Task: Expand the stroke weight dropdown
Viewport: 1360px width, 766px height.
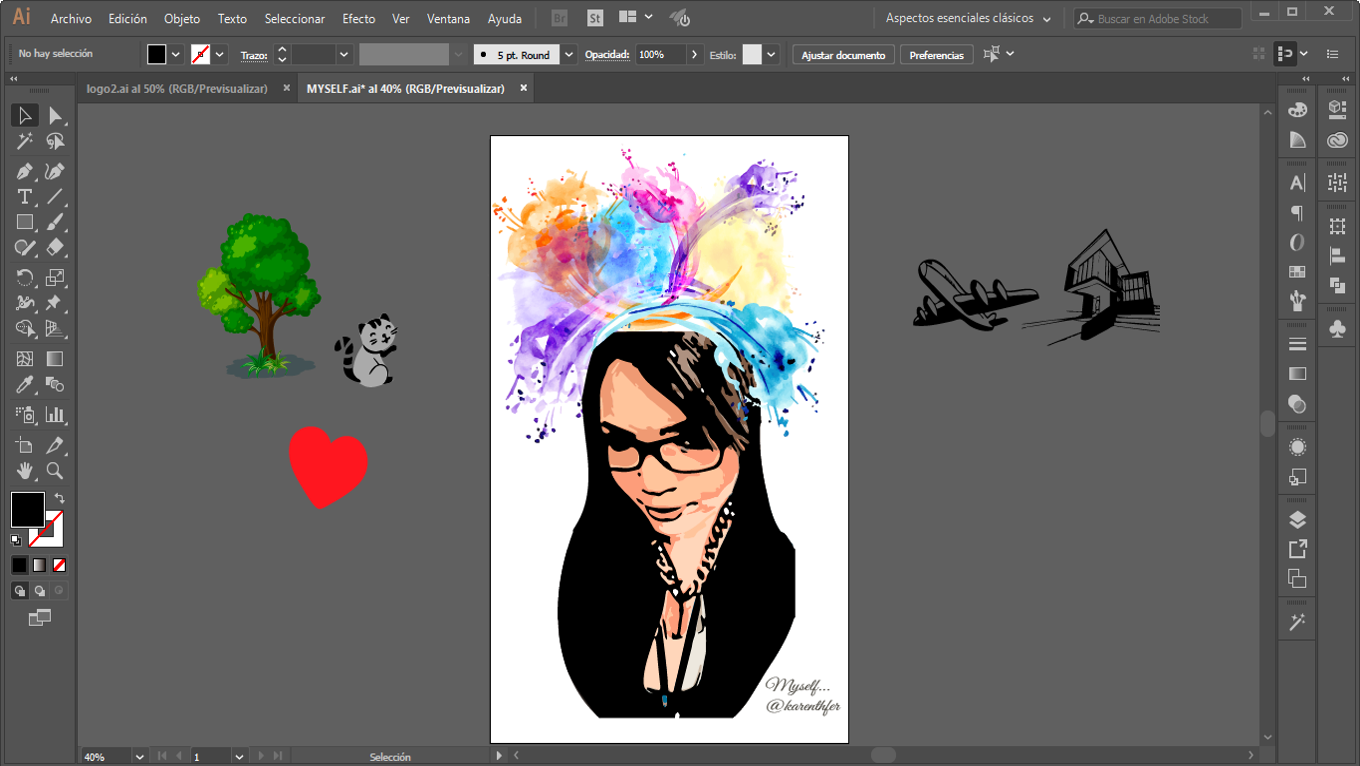Action: tap(344, 54)
